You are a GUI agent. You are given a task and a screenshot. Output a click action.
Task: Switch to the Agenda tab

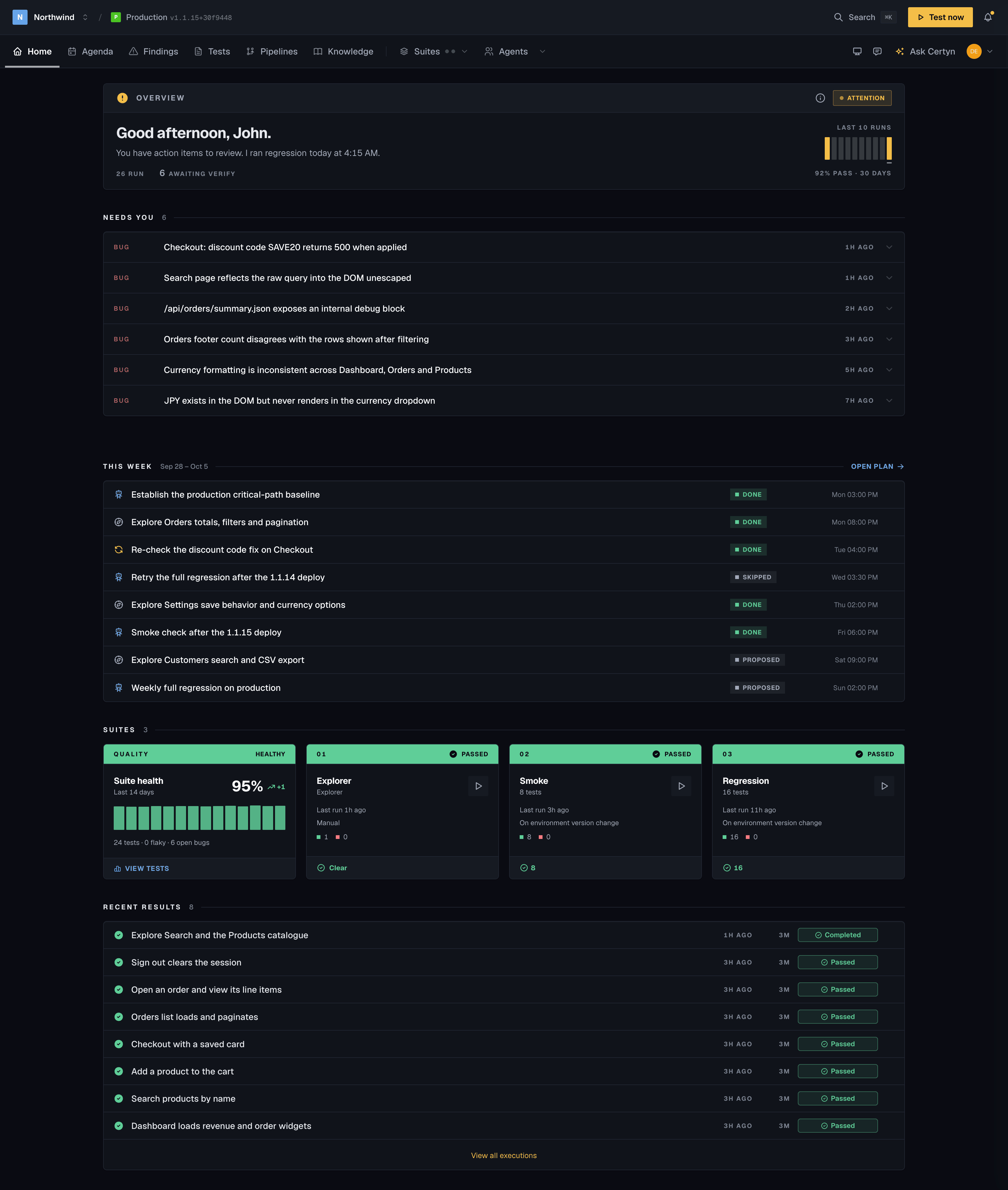click(90, 51)
